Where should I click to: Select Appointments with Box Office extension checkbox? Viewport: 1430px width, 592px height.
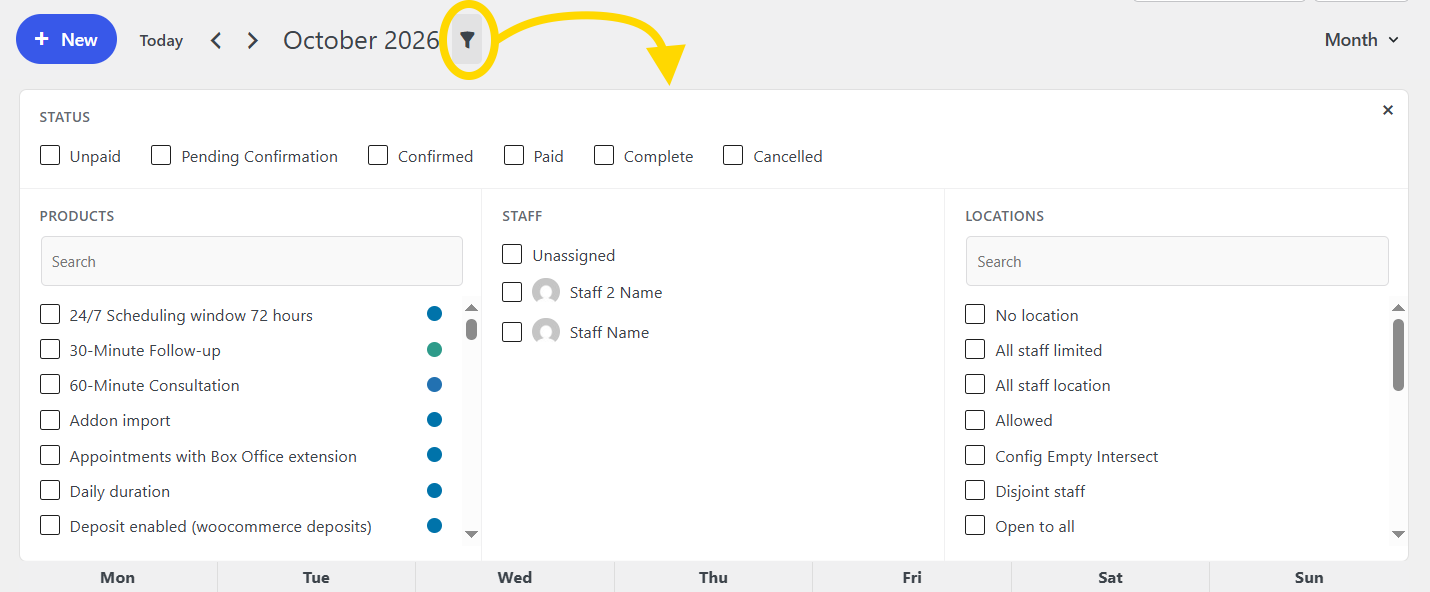tap(50, 455)
